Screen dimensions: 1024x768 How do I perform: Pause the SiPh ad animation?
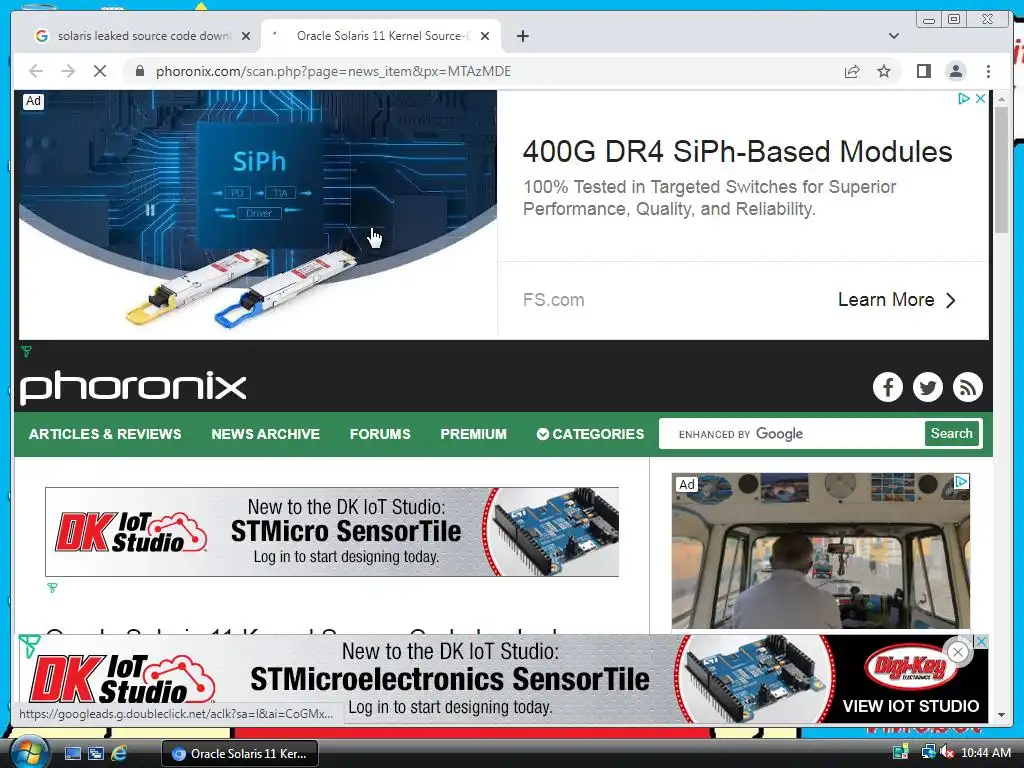tap(150, 210)
